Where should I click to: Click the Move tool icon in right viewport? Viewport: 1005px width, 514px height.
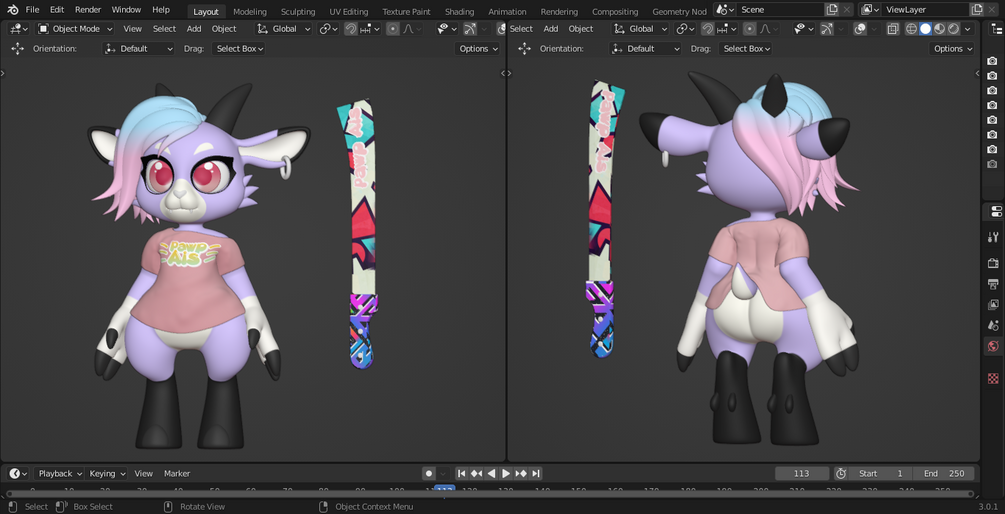coord(524,49)
